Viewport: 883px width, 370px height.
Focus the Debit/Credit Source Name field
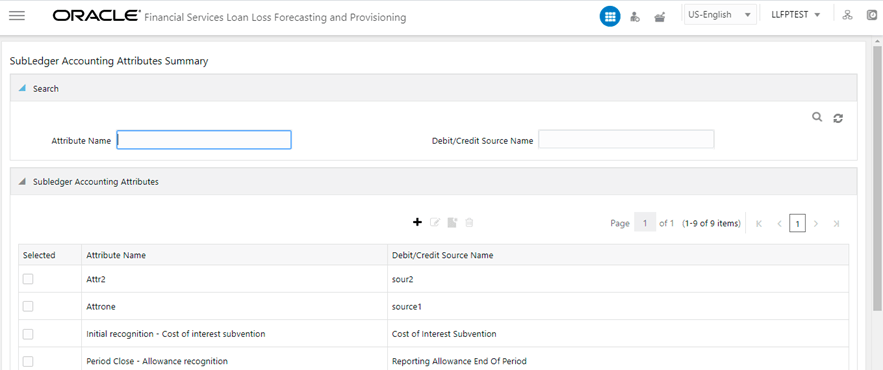pos(626,140)
